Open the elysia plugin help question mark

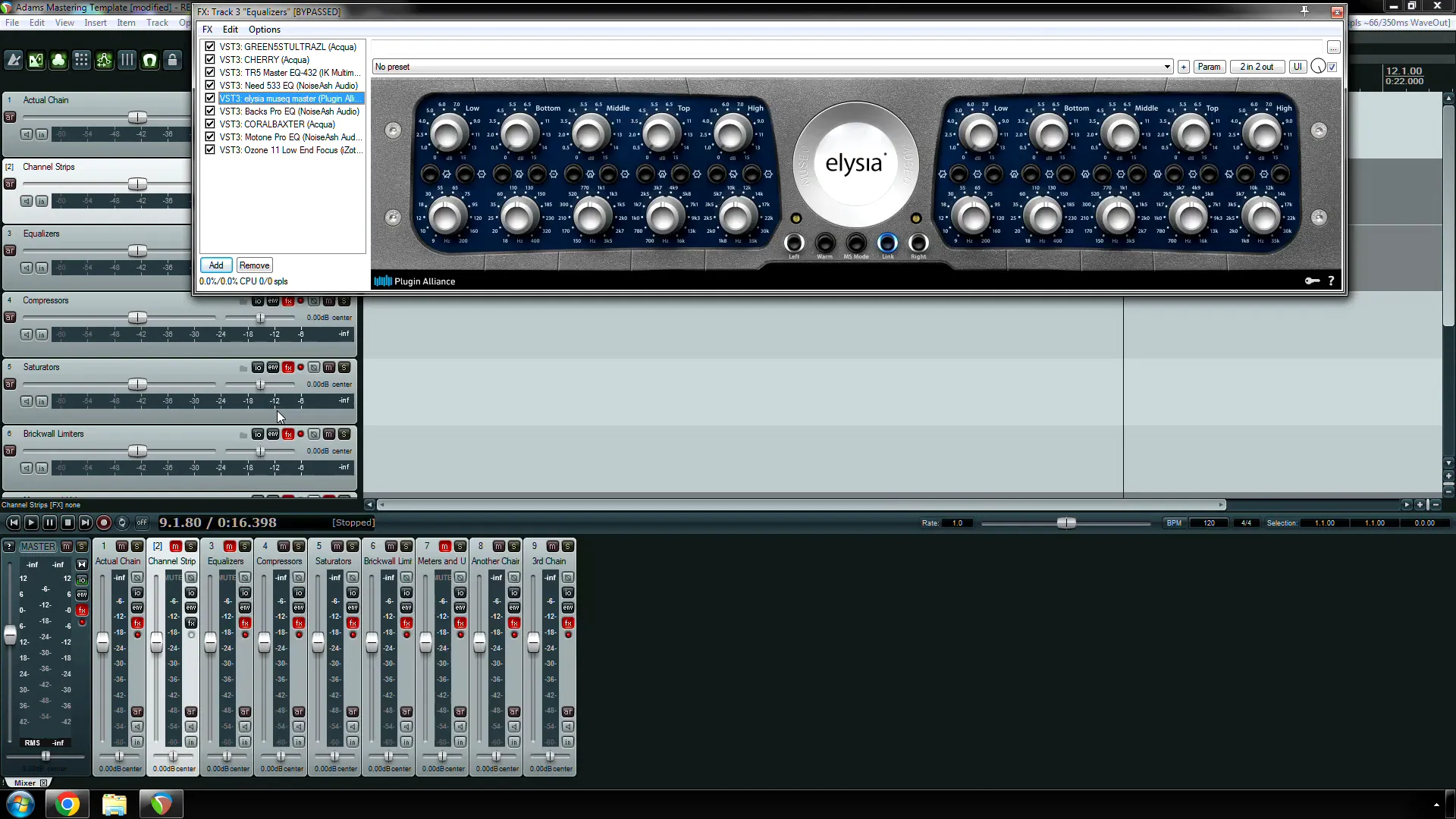(x=1331, y=281)
